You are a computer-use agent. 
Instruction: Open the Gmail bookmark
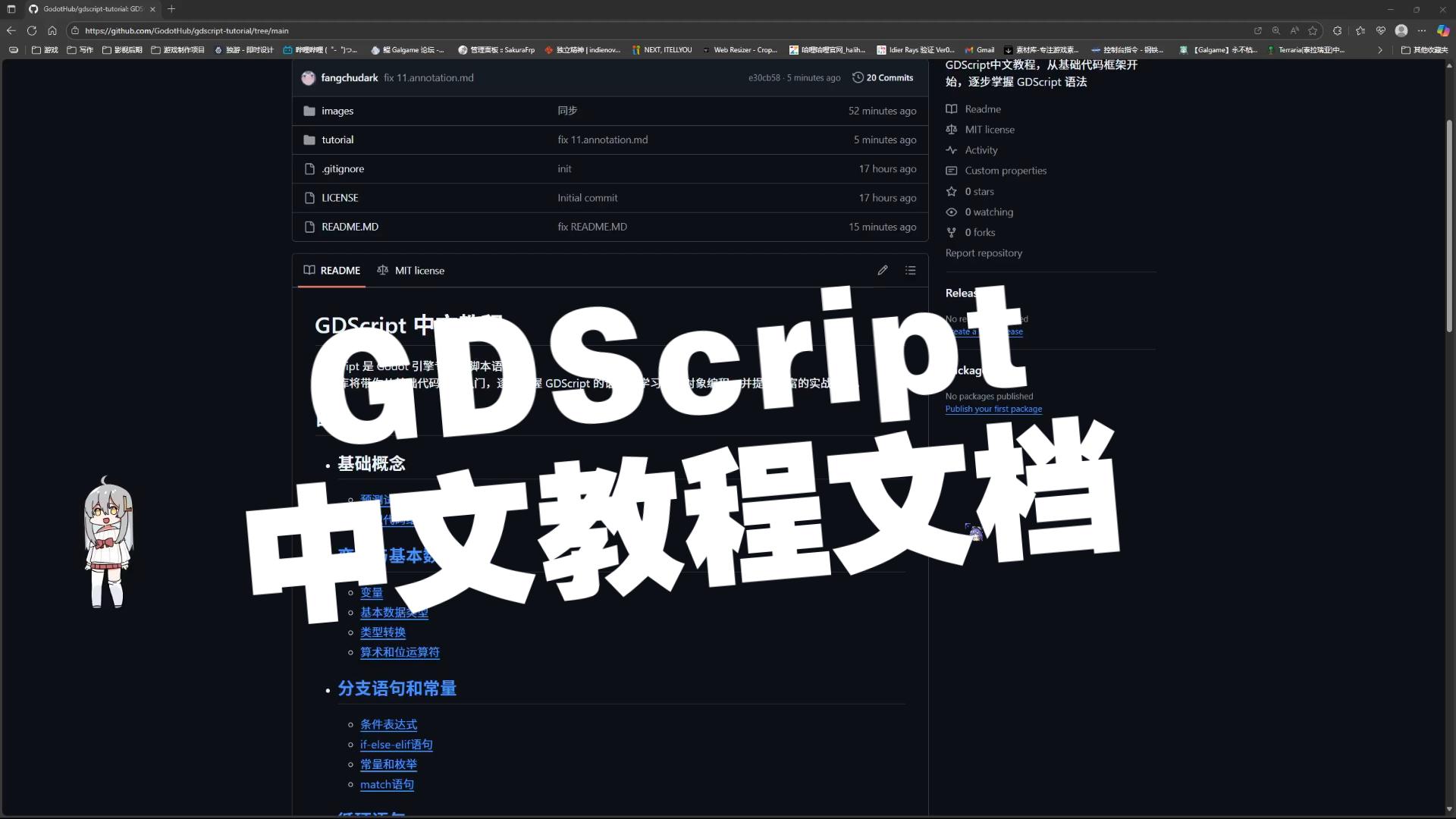pyautogui.click(x=980, y=50)
